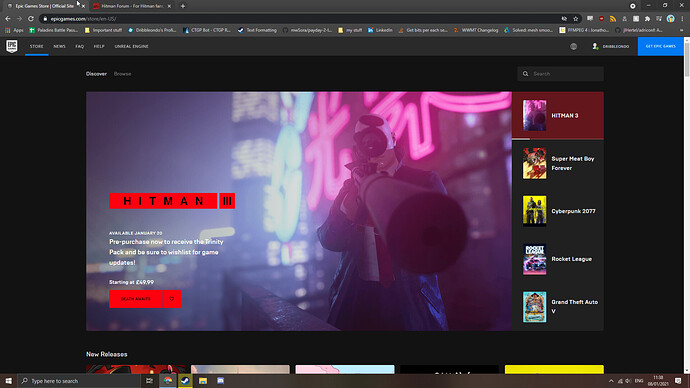This screenshot has width=690, height=388.
Task: Select Cyberpunk 2077 in the carousel list
Action: pos(558,211)
